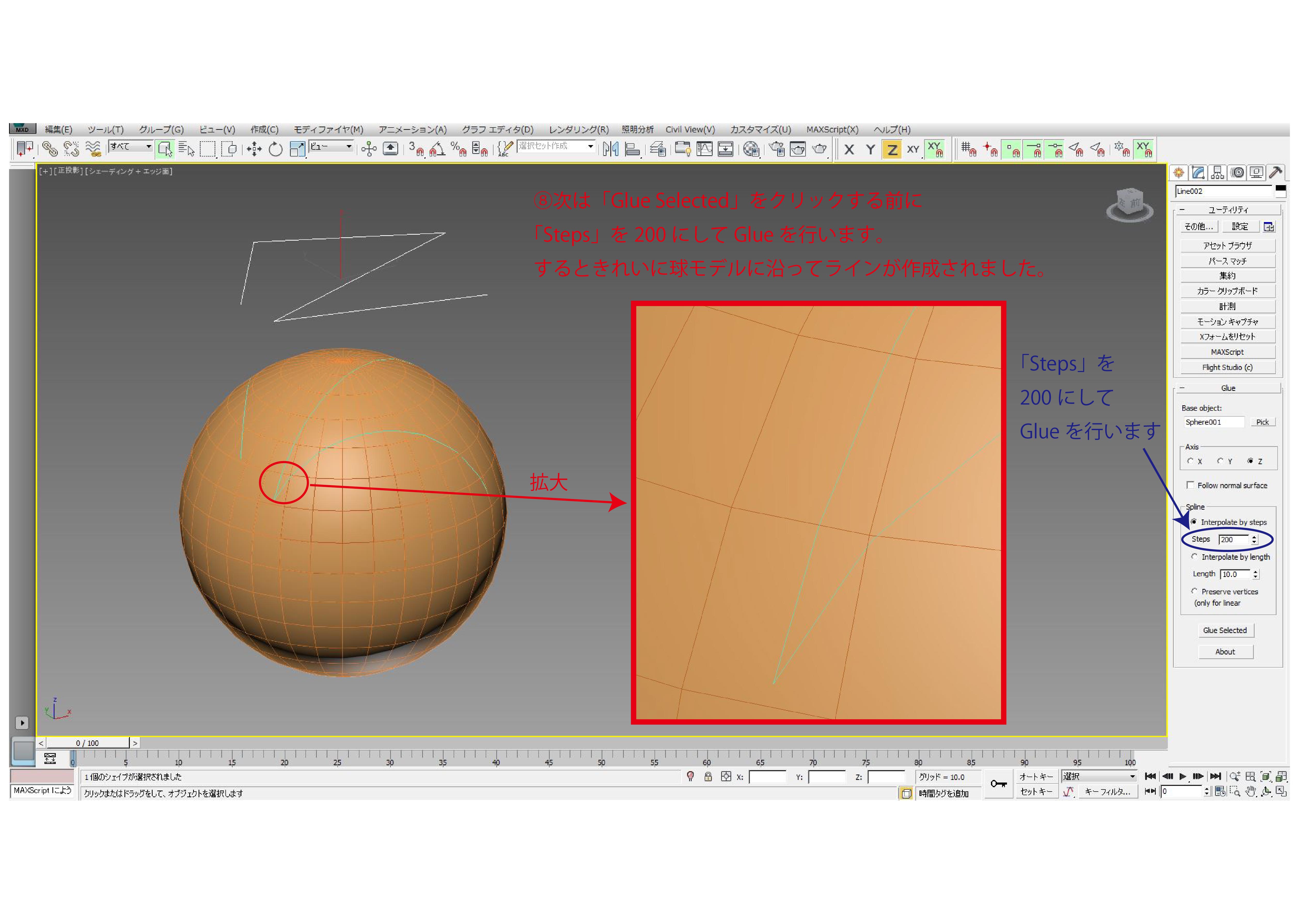Open the named selection set dropdown
The image size is (1299, 924).
(590, 146)
